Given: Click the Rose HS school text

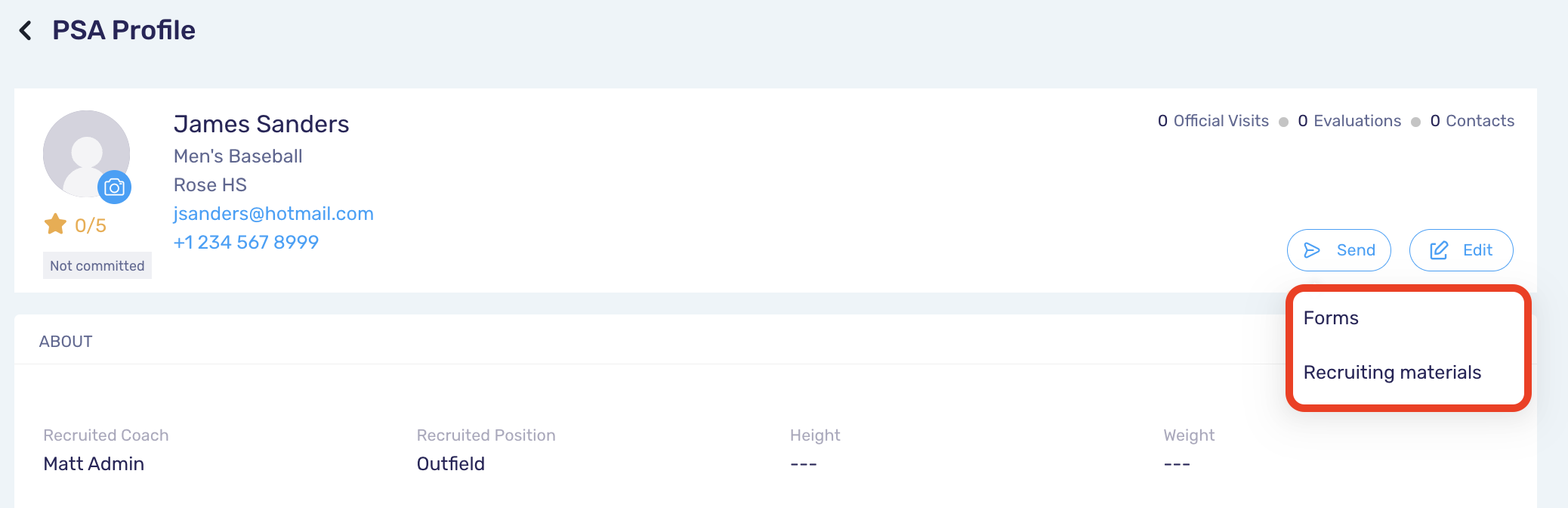Looking at the screenshot, I should click(210, 185).
